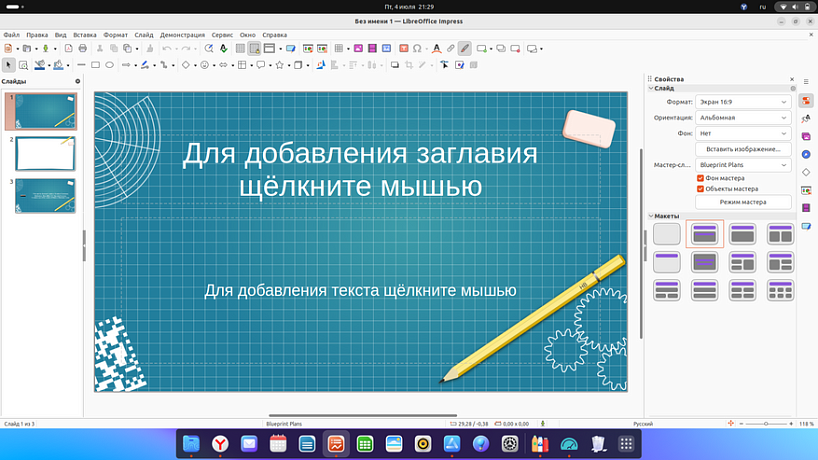
Task: Select the Rectangle shape tool
Action: pos(95,65)
